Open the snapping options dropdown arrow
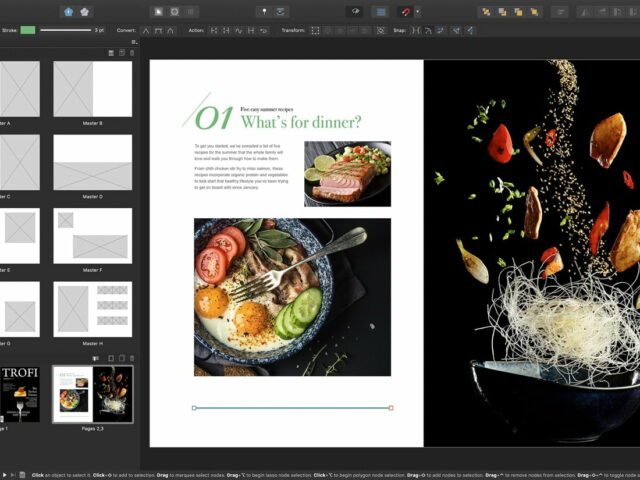 [x=418, y=12]
